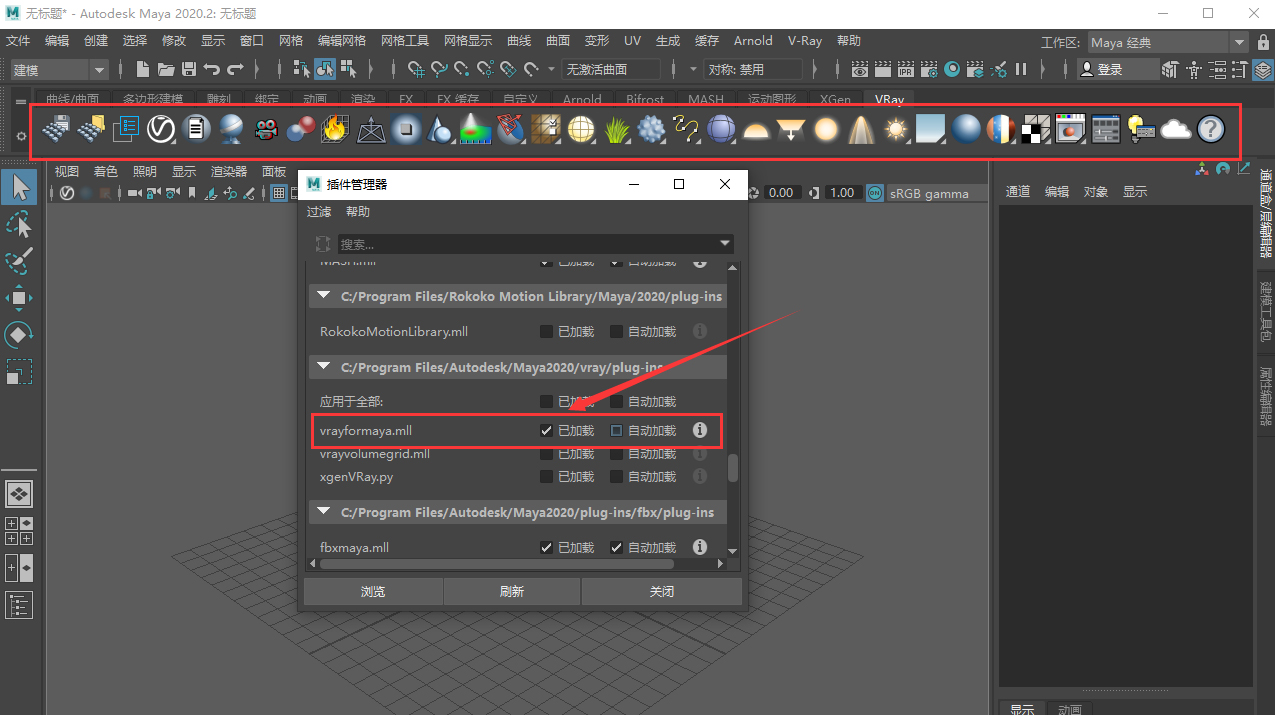
Task: Select the Lasso select tool
Action: point(19,224)
